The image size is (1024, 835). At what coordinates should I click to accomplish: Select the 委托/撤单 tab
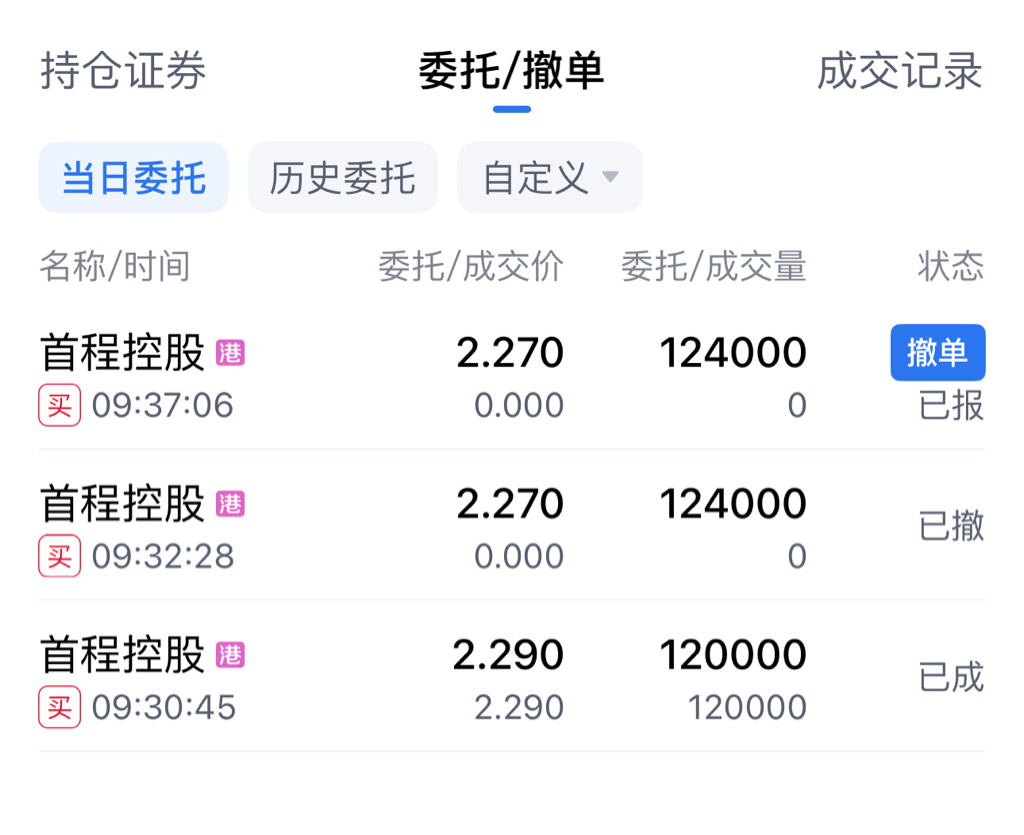(511, 72)
